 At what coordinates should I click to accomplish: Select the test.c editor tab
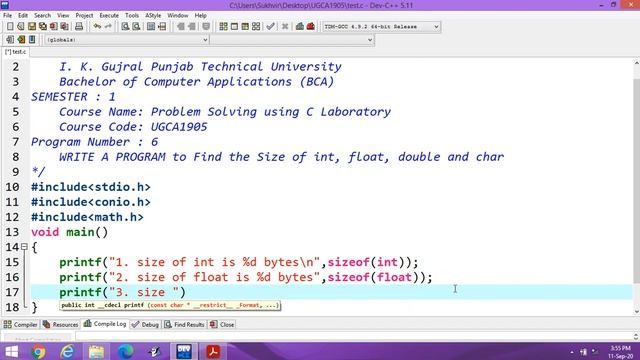pos(15,52)
